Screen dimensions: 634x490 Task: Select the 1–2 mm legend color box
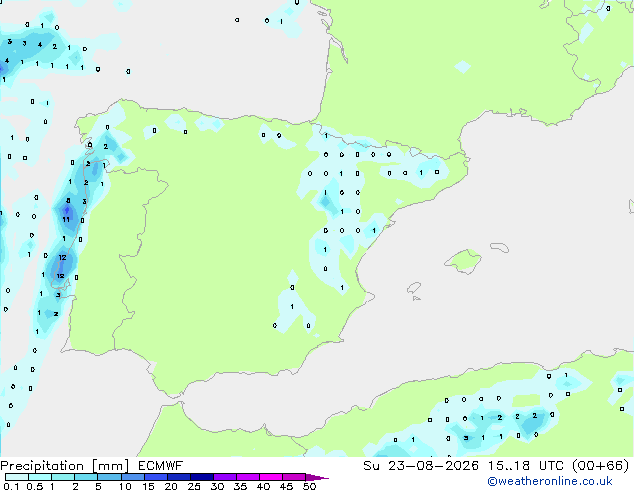(x=63, y=477)
